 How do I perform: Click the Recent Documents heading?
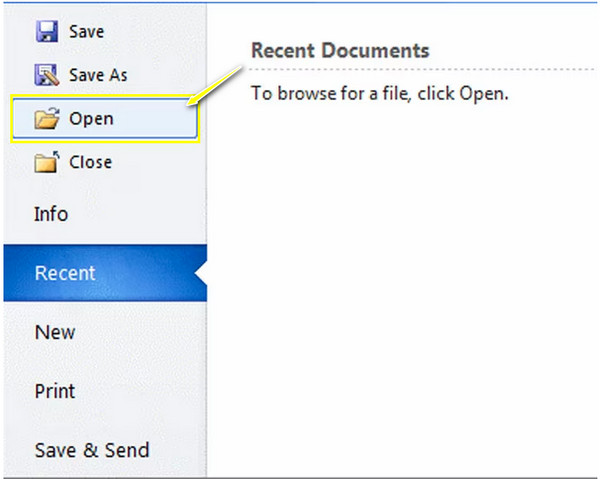(x=340, y=51)
